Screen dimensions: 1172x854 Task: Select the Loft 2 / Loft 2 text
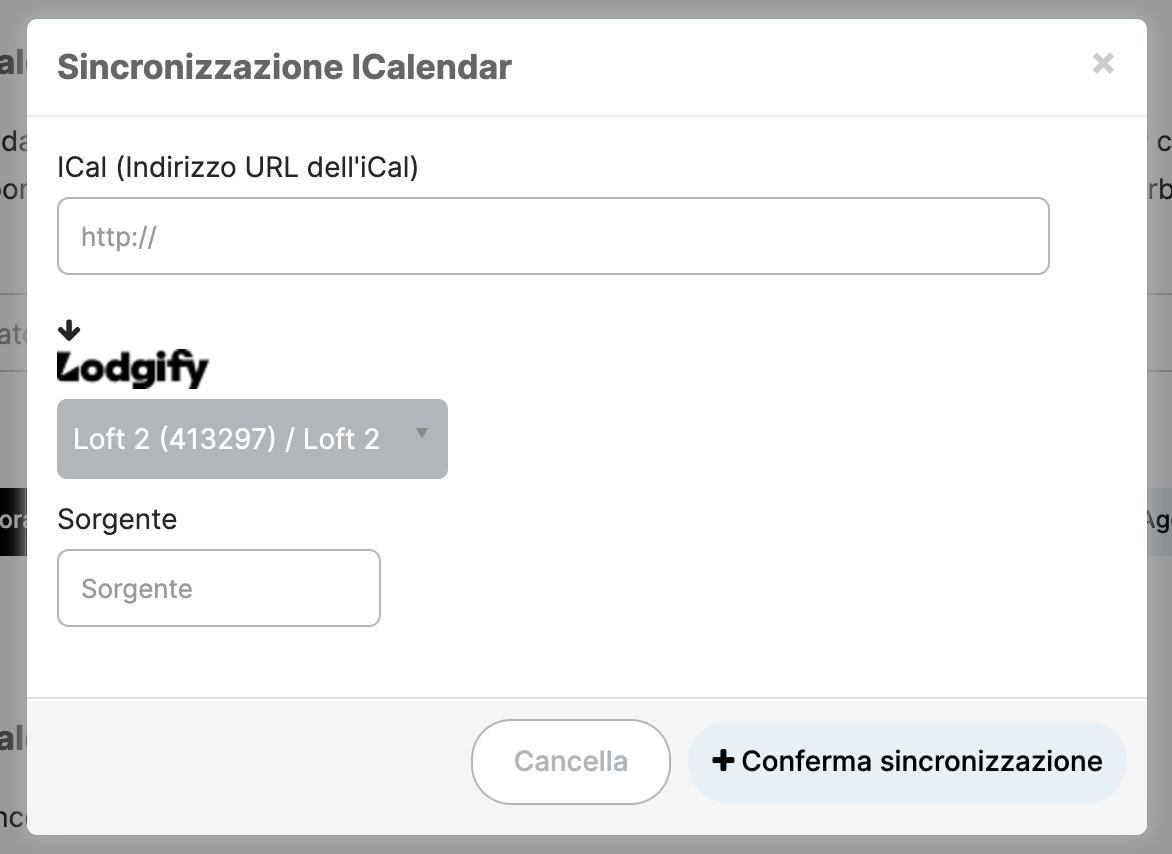(226, 439)
